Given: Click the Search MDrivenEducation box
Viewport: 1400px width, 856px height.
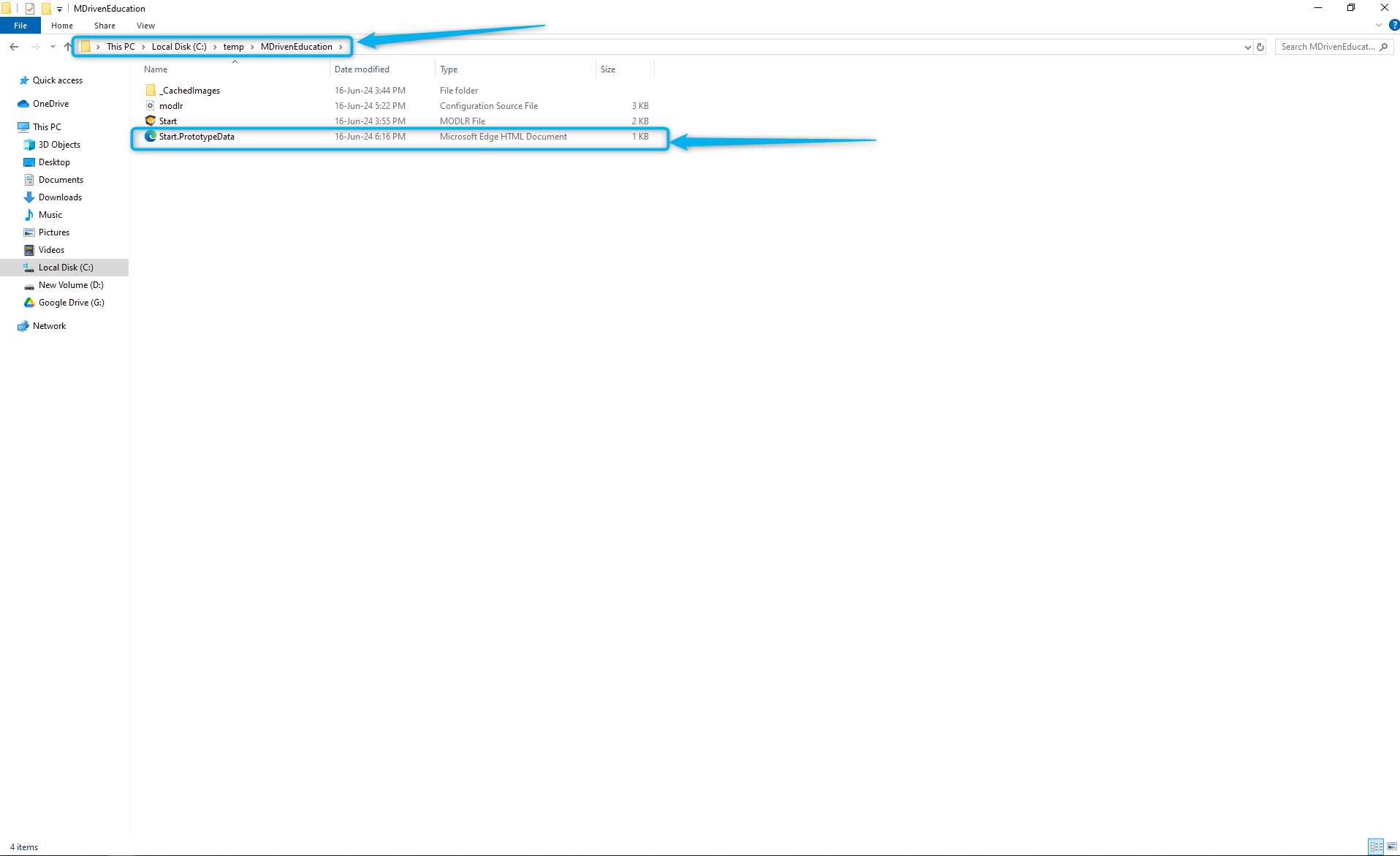Looking at the screenshot, I should click(1328, 47).
